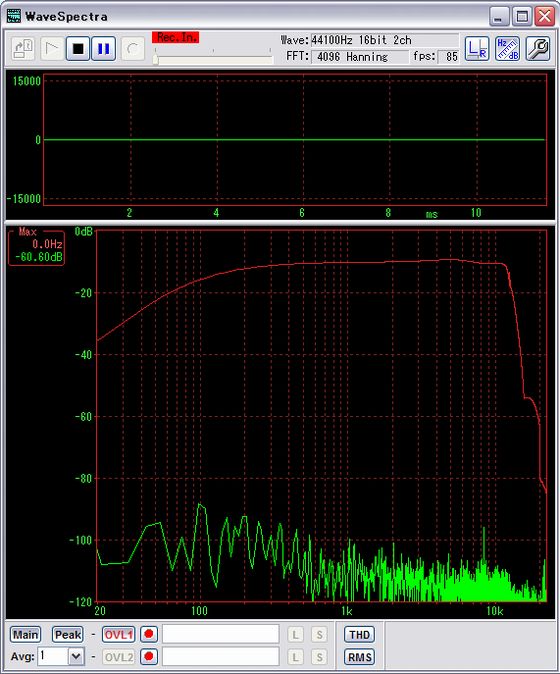Click the 15000 waveform amplitude label
The image size is (560, 674).
pyautogui.click(x=27, y=81)
